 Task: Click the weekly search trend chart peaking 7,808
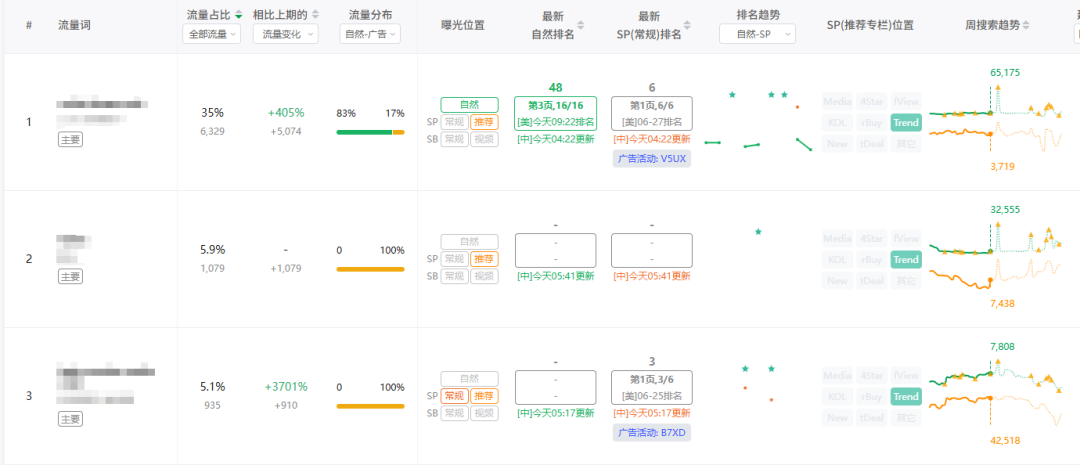click(995, 393)
